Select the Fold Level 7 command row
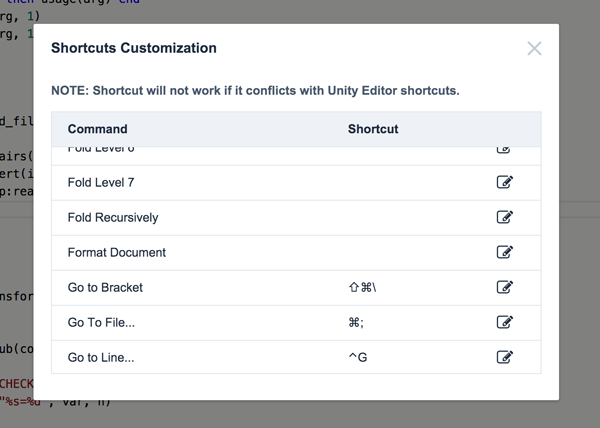This screenshot has height=428, width=600. tap(296, 182)
